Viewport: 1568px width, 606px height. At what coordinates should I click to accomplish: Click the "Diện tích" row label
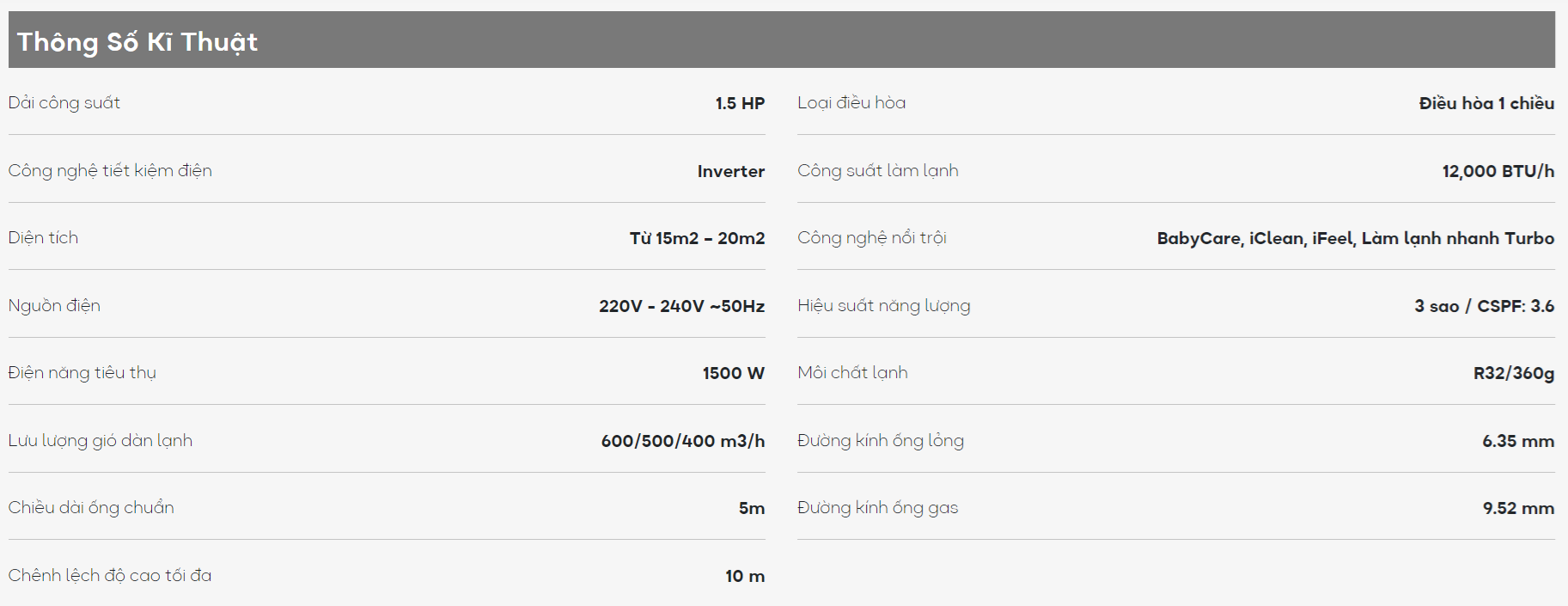(43, 237)
